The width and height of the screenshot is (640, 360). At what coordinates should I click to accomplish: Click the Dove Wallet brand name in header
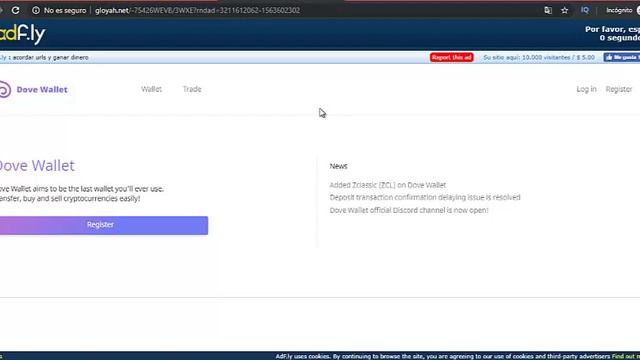(42, 89)
